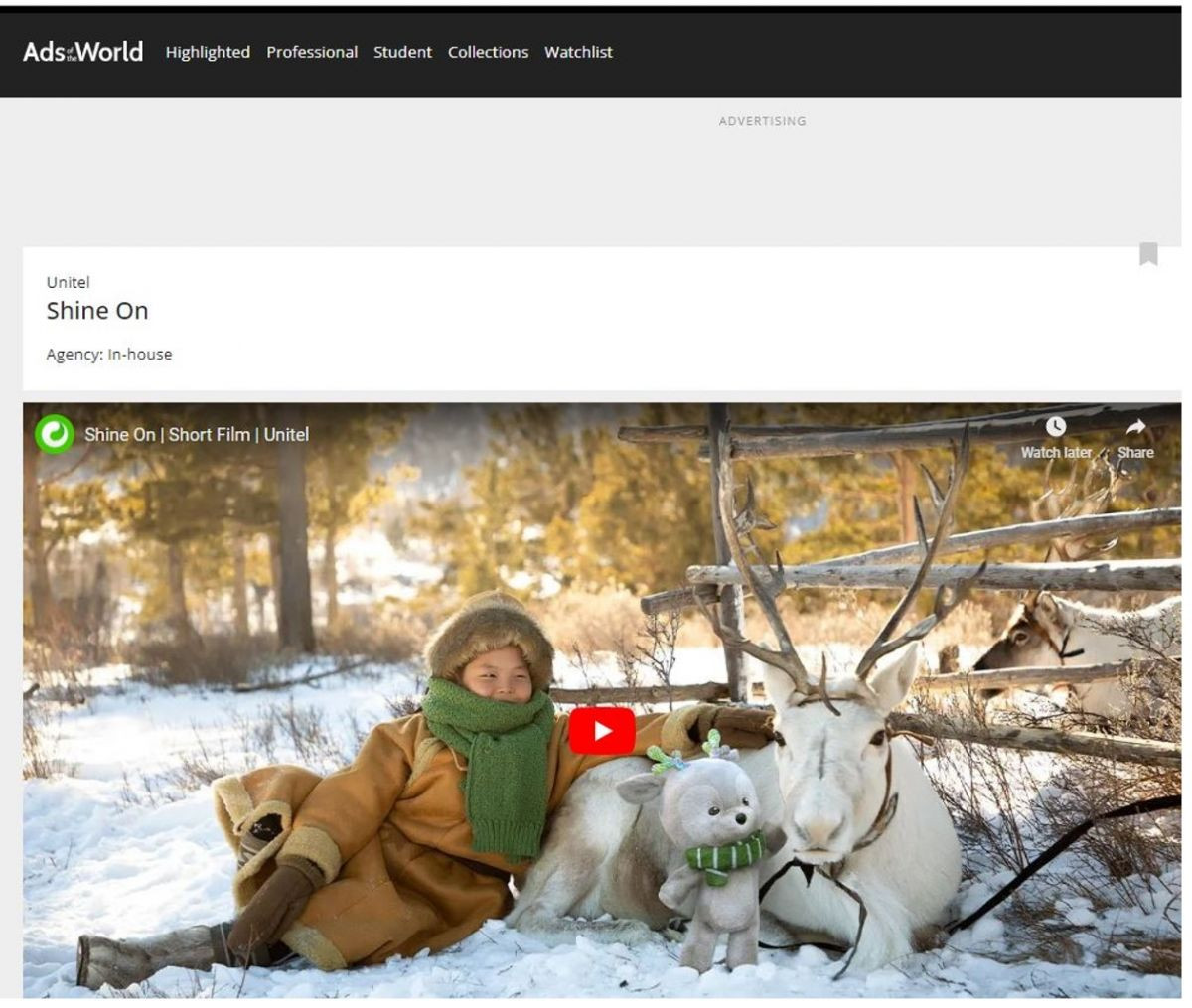This screenshot has height=1008, width=1192.
Task: Click the Unitel channel avatar icon
Action: pyautogui.click(x=55, y=434)
